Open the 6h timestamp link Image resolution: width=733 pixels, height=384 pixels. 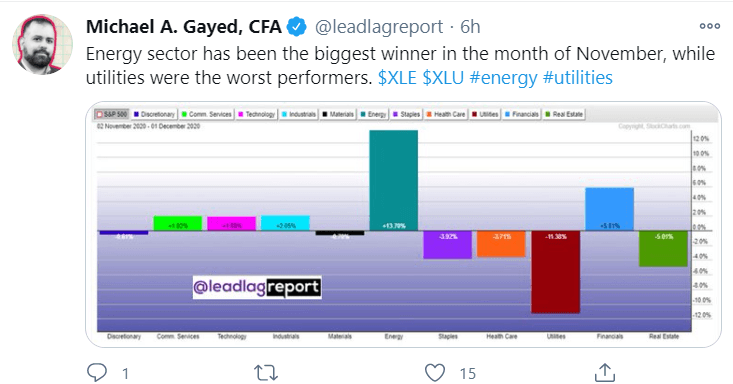pyautogui.click(x=470, y=27)
